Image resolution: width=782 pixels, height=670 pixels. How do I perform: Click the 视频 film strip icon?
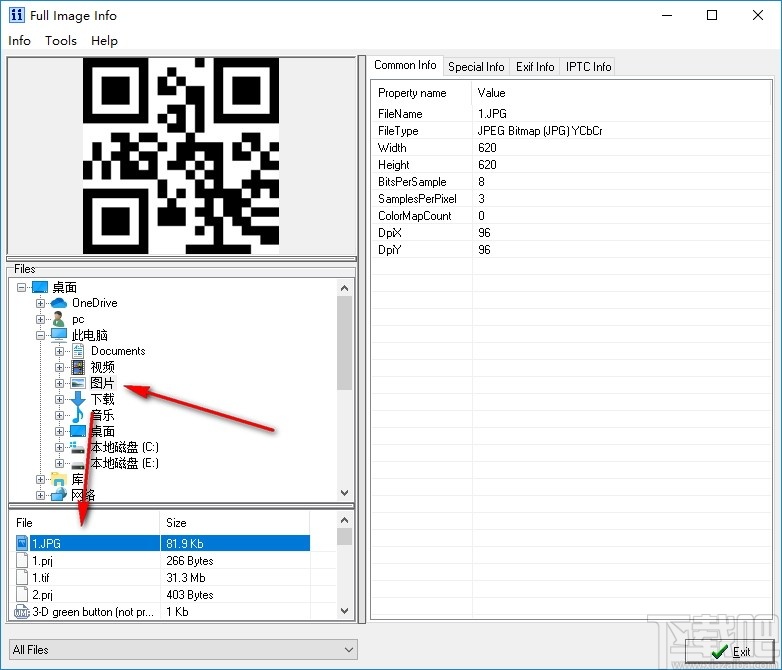78,367
